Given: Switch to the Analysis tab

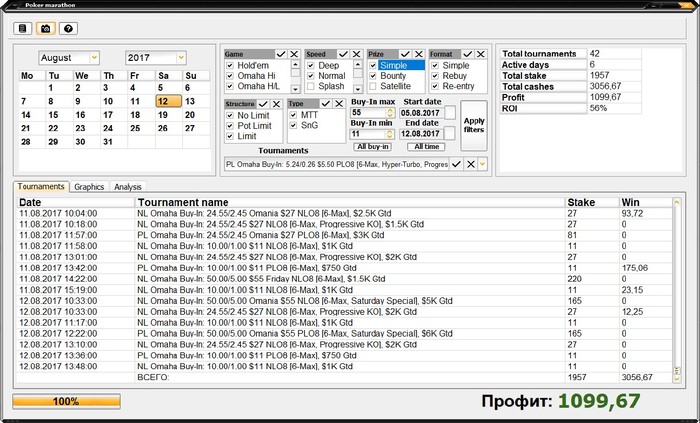Looking at the screenshot, I should pos(128,187).
